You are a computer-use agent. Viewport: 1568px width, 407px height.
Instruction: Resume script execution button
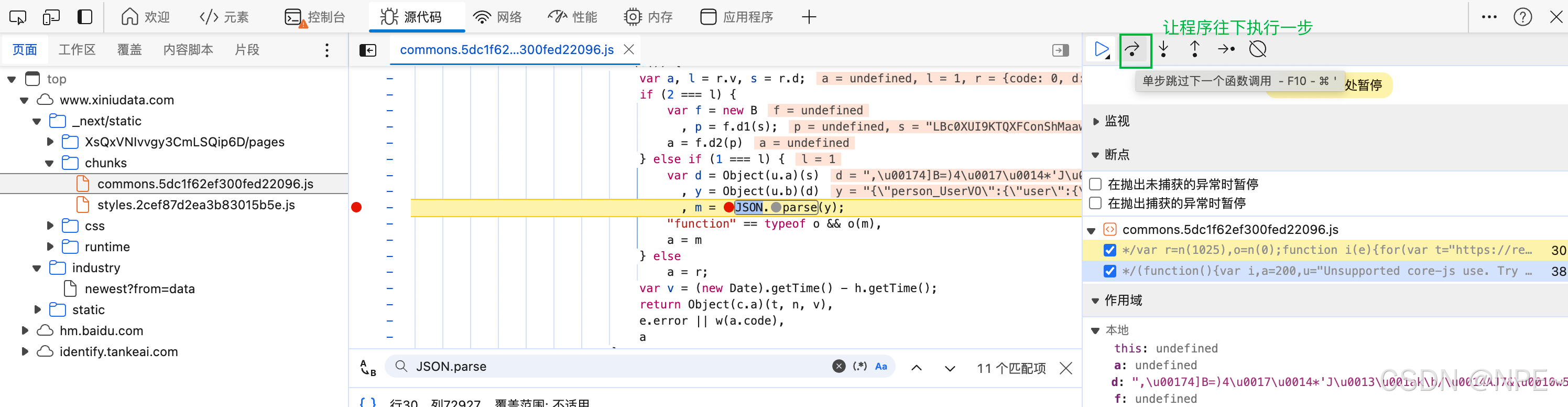1102,49
